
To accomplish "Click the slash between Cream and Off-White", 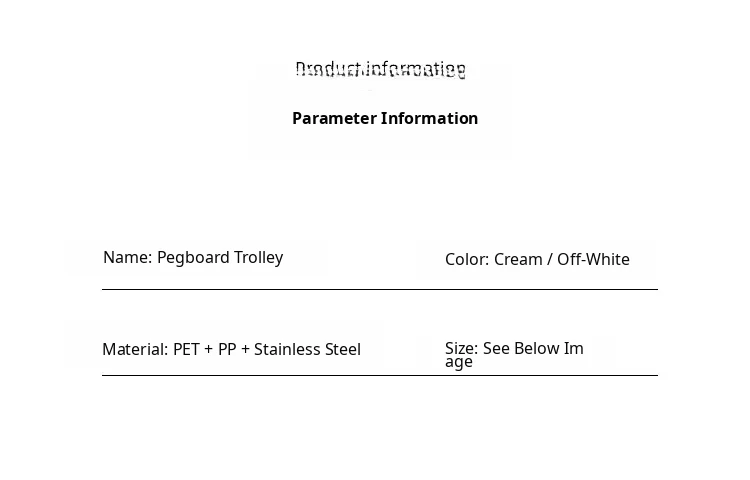I will [550, 260].
